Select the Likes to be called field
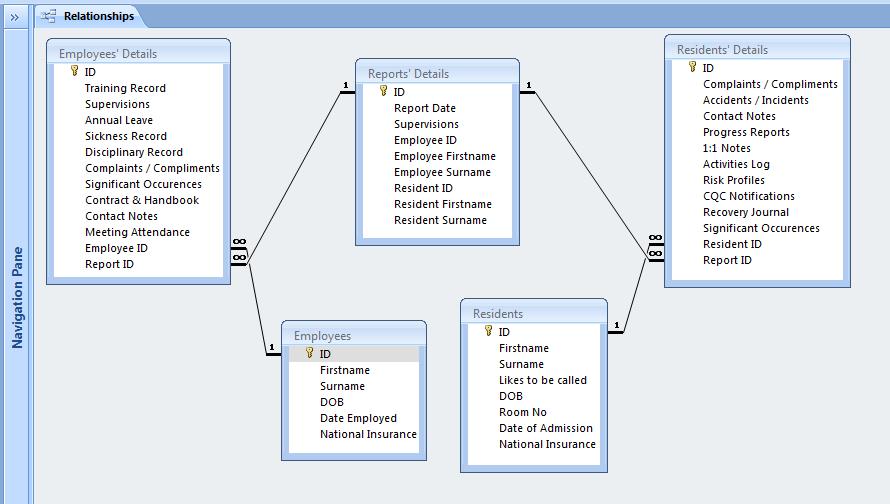 click(x=543, y=380)
